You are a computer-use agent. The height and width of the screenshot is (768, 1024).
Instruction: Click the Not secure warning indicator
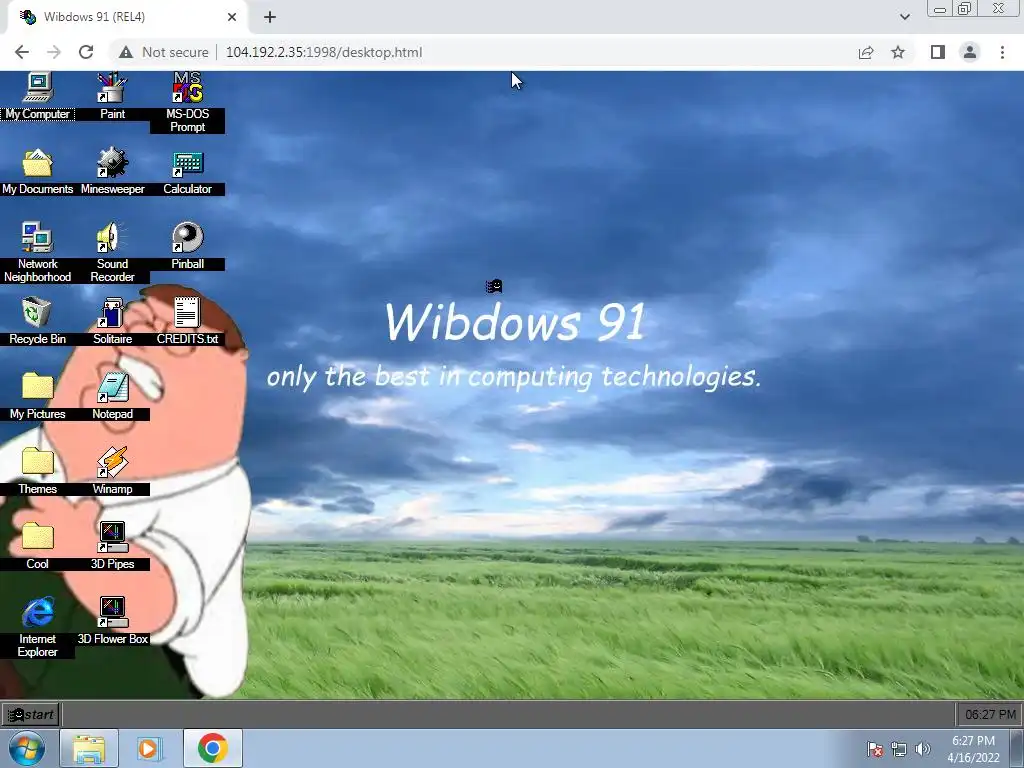coord(163,52)
